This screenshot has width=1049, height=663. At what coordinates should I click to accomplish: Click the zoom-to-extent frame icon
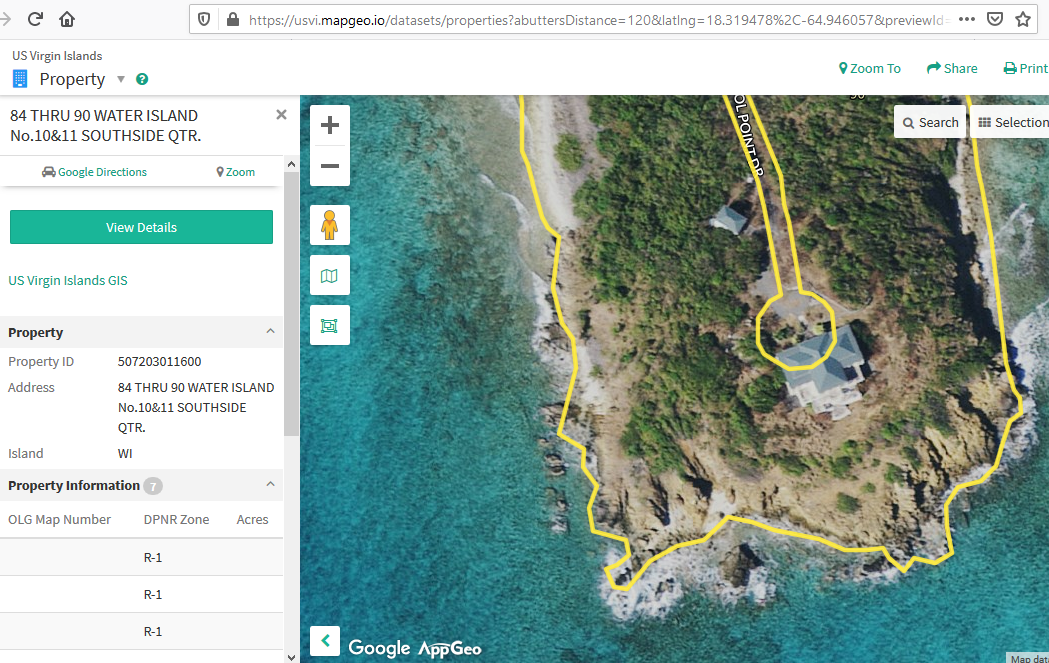coord(330,325)
